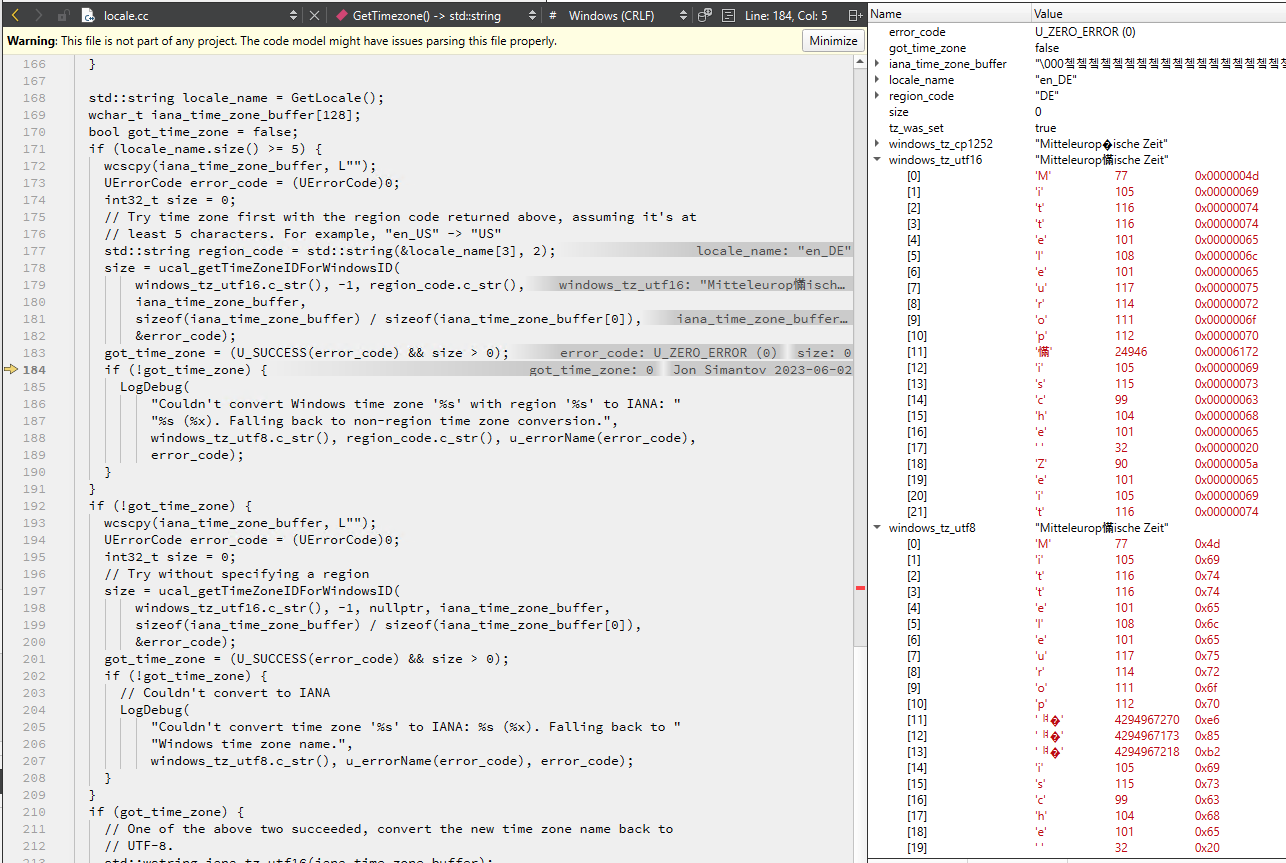Click the navigate forward arrow icon
Screen dimensions: 1286x863
pos(36,15)
